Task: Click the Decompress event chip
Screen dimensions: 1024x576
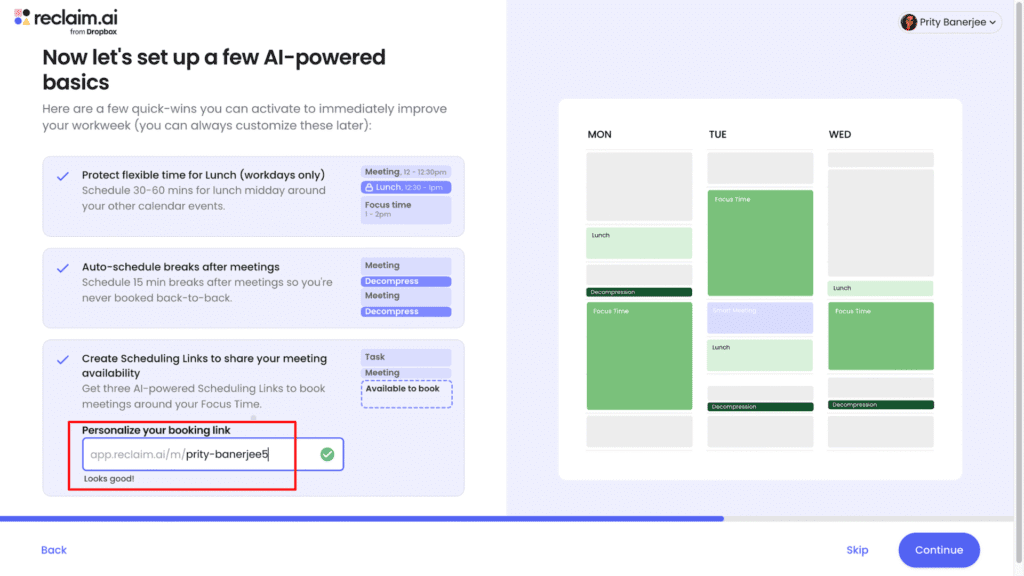Action: click(405, 282)
